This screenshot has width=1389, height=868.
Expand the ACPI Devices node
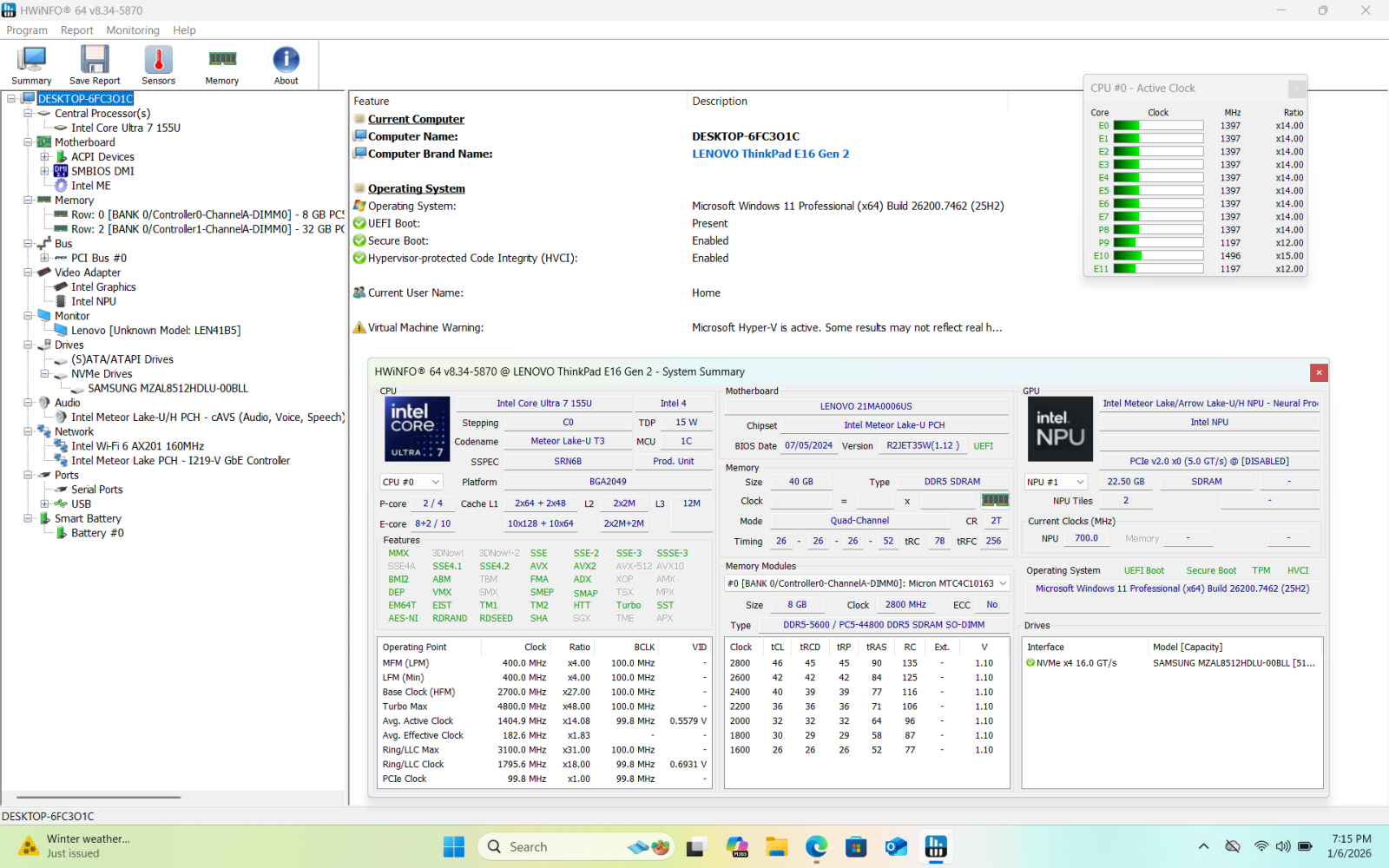coord(44,157)
